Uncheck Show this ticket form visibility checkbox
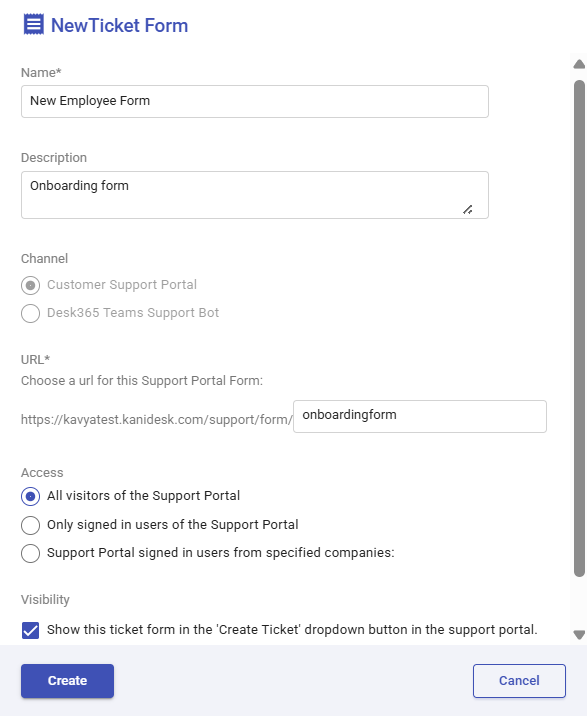Screen dimensions: 587x716 [31, 630]
